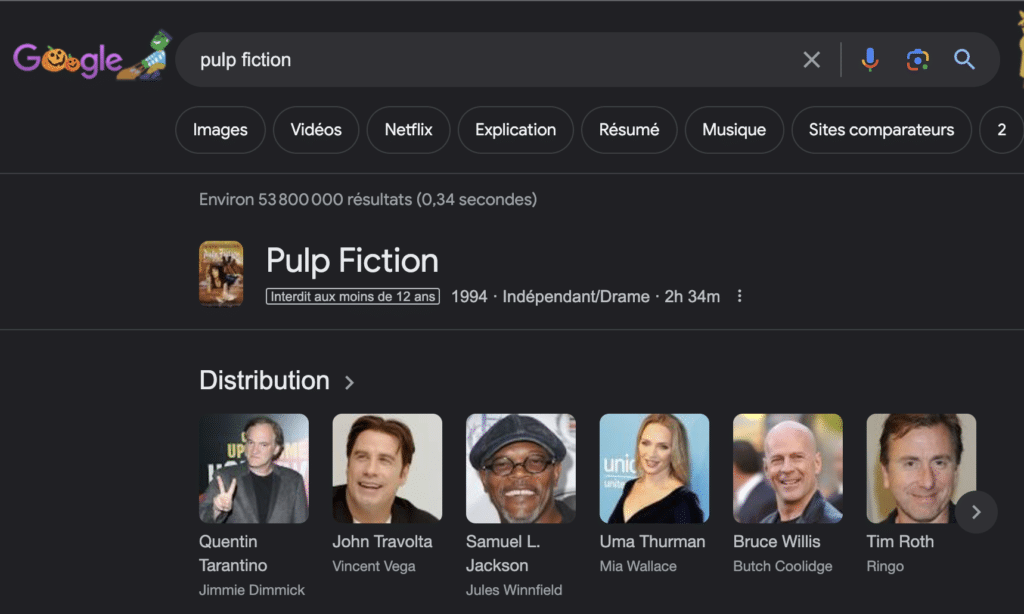
Task: Open Samuel L. Jackson's cast photo
Action: click(520, 468)
